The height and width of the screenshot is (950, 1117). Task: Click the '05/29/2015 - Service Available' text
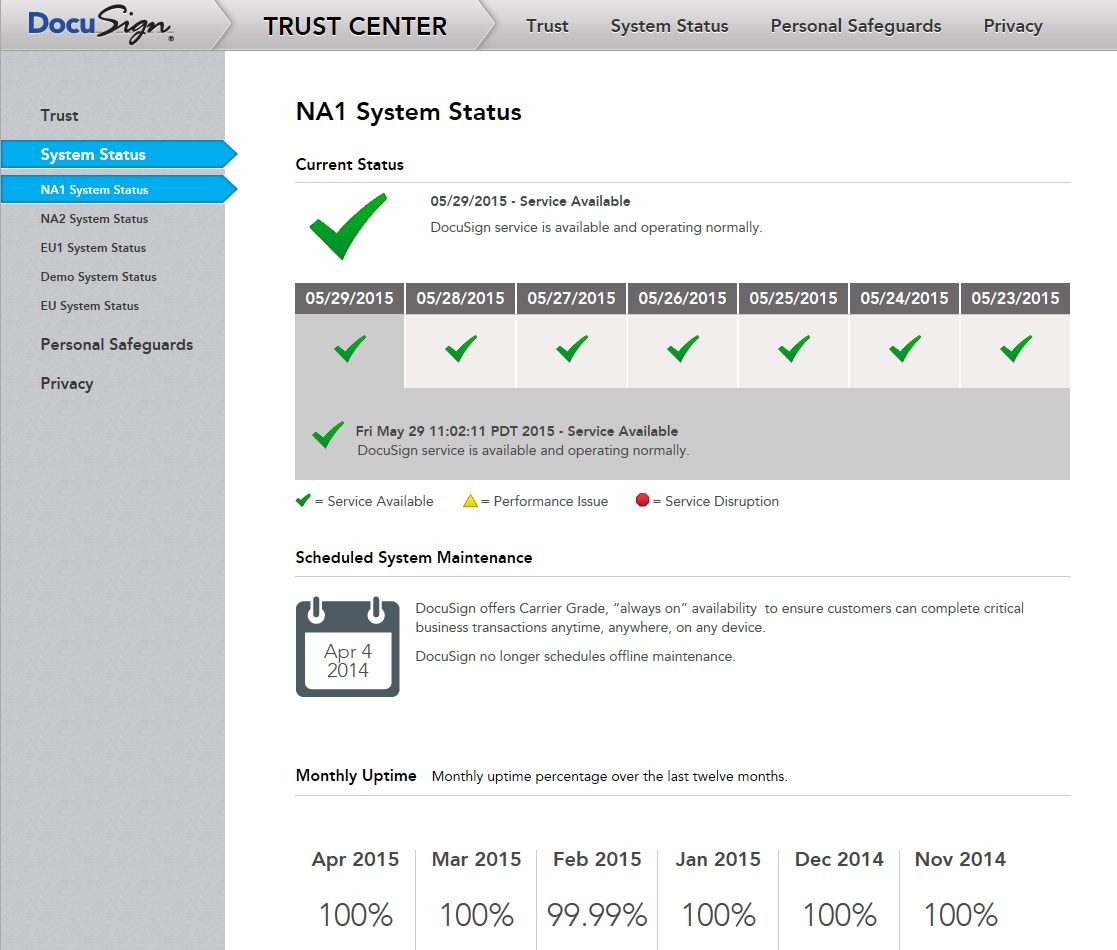530,202
